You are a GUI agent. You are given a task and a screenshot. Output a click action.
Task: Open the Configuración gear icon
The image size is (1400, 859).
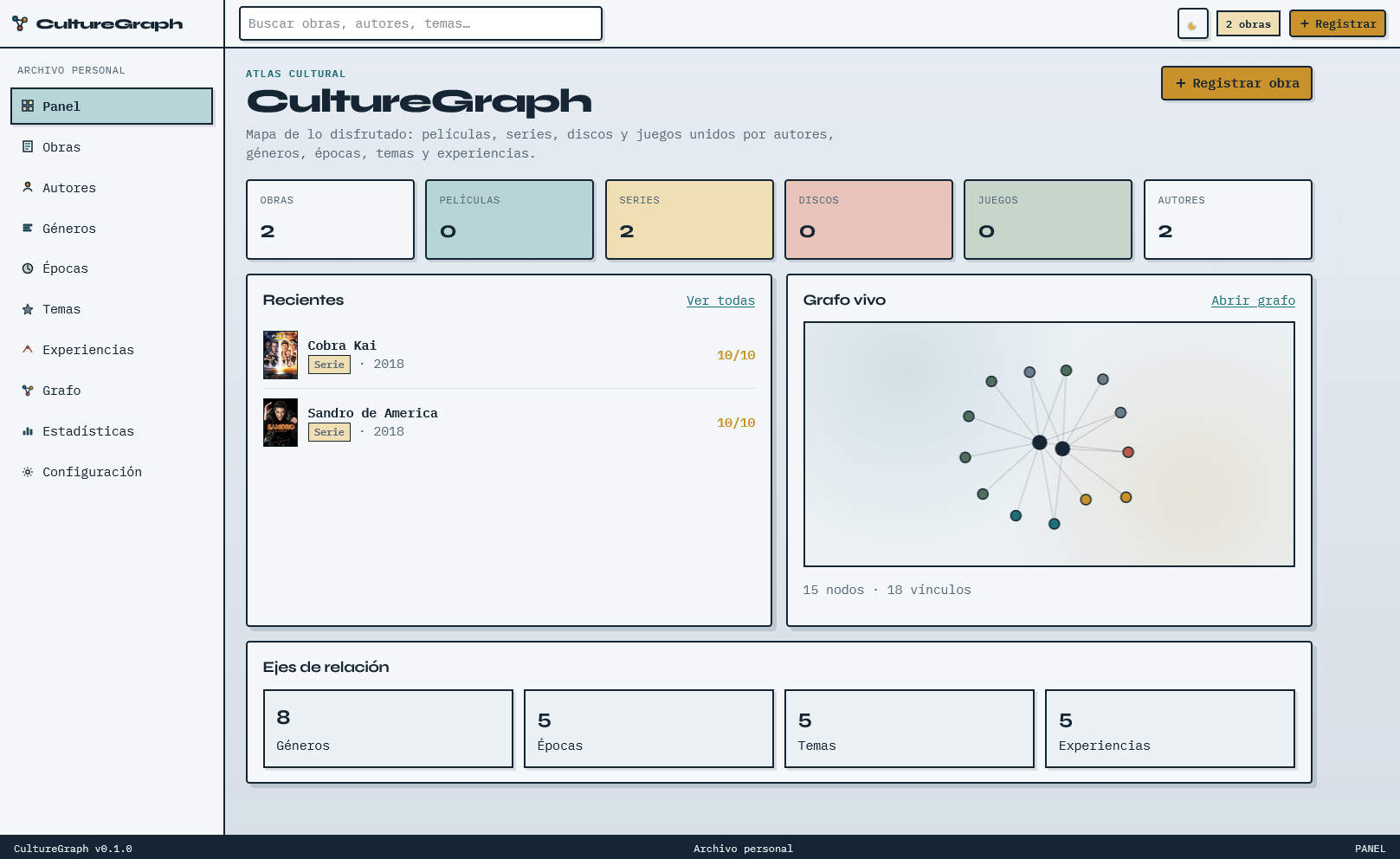[x=28, y=472]
